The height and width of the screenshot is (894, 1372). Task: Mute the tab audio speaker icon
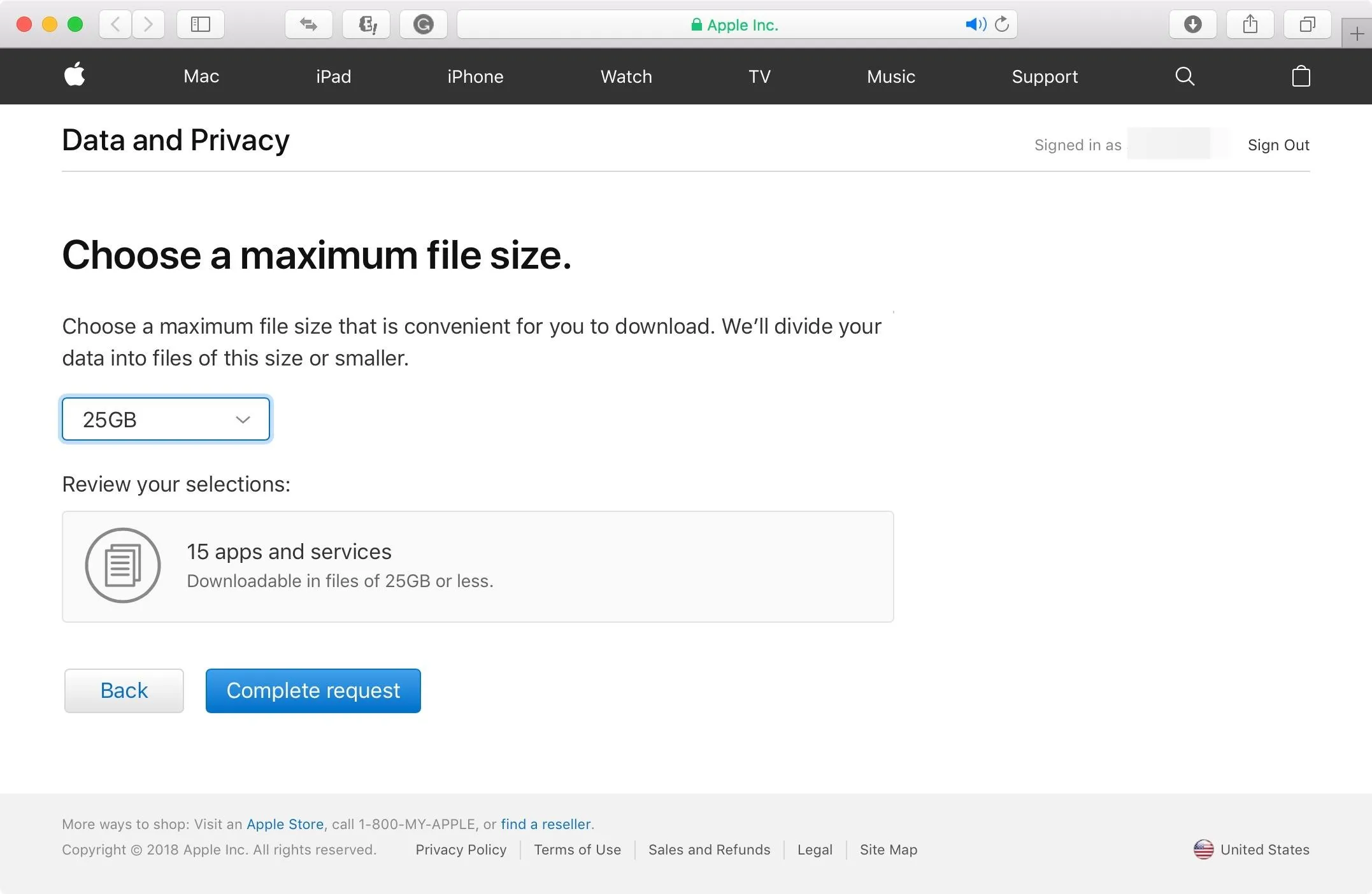[975, 24]
